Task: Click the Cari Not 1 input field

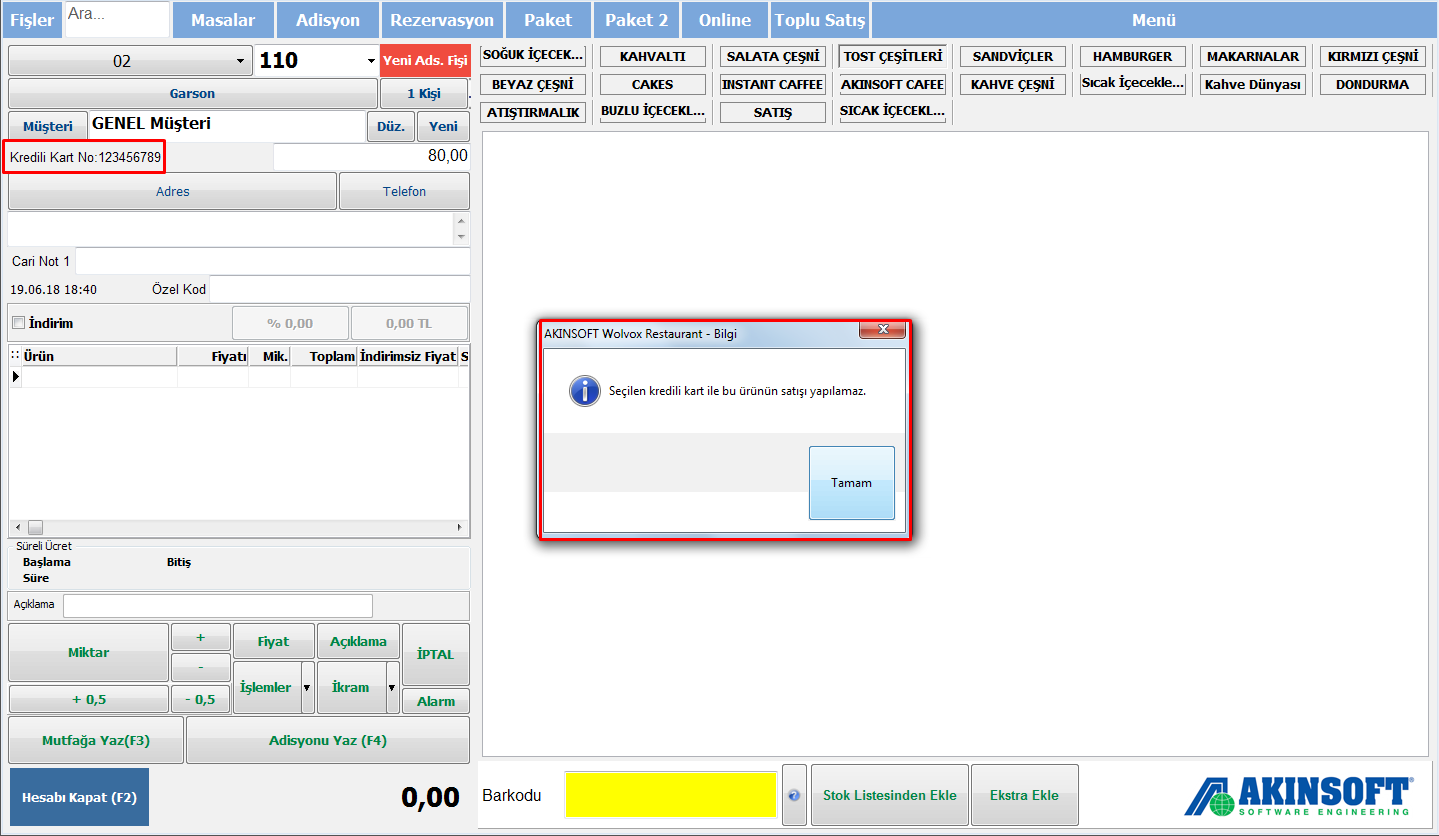Action: click(x=272, y=261)
